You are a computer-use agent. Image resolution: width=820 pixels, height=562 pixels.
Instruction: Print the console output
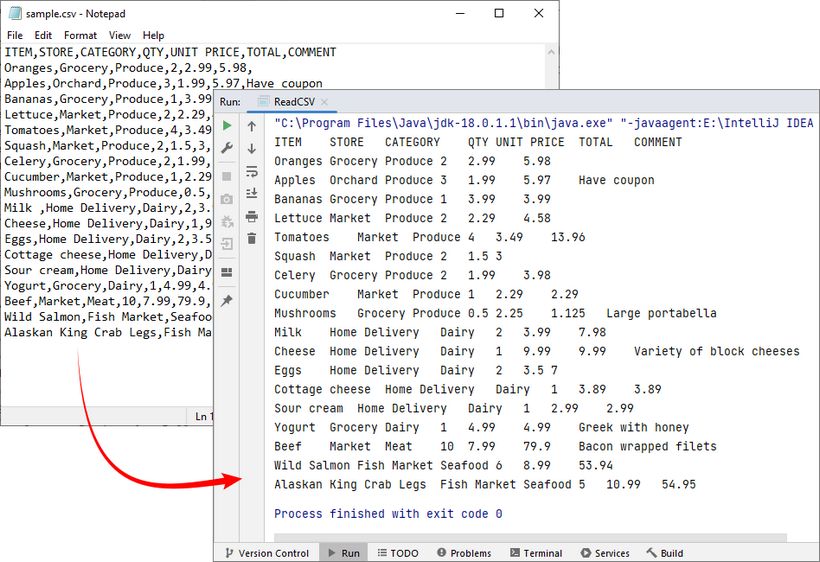tap(252, 216)
